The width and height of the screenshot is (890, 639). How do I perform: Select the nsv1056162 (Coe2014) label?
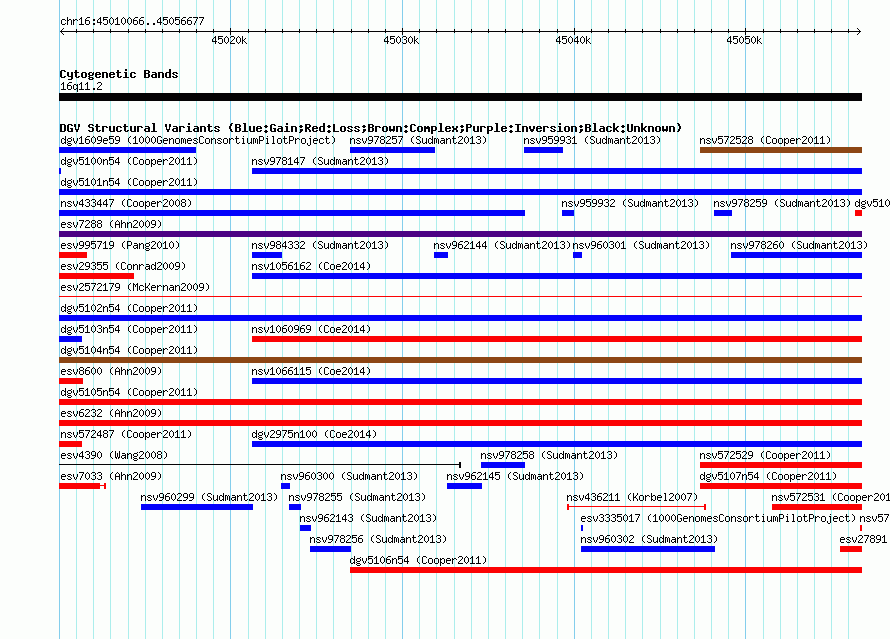(x=311, y=266)
